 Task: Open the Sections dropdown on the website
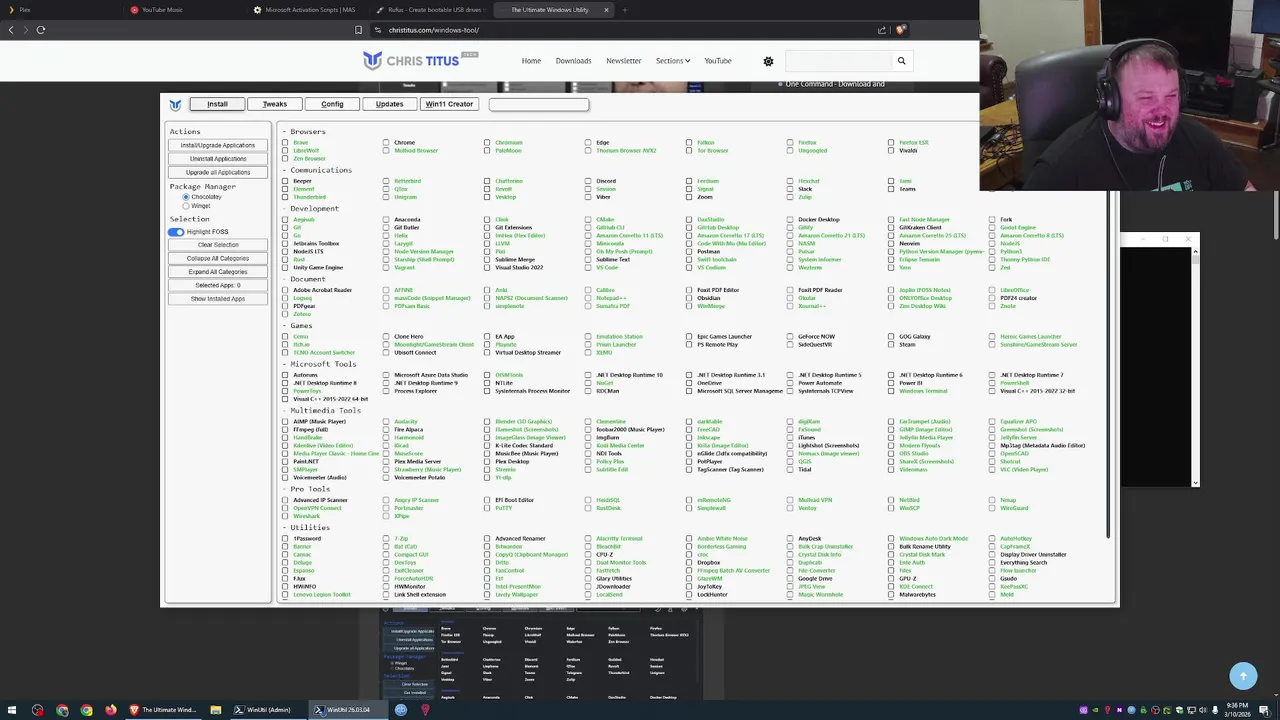click(672, 61)
